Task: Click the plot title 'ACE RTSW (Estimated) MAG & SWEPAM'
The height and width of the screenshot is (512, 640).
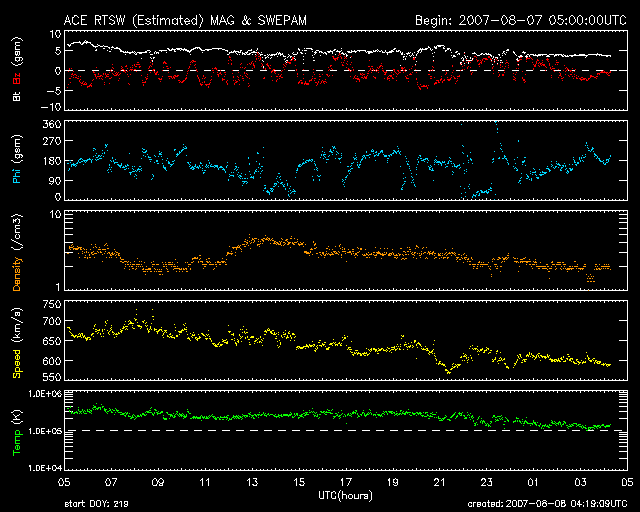Action: click(x=185, y=20)
